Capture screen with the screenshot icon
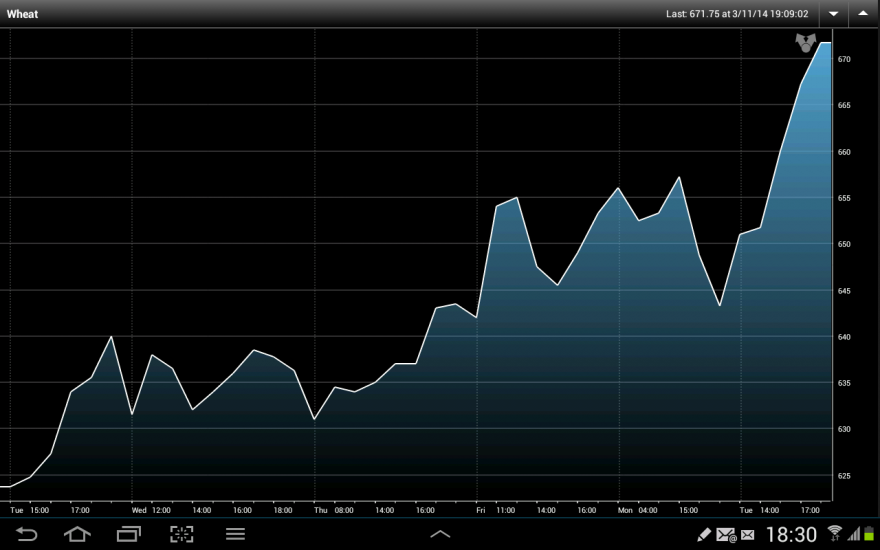 click(x=182, y=534)
